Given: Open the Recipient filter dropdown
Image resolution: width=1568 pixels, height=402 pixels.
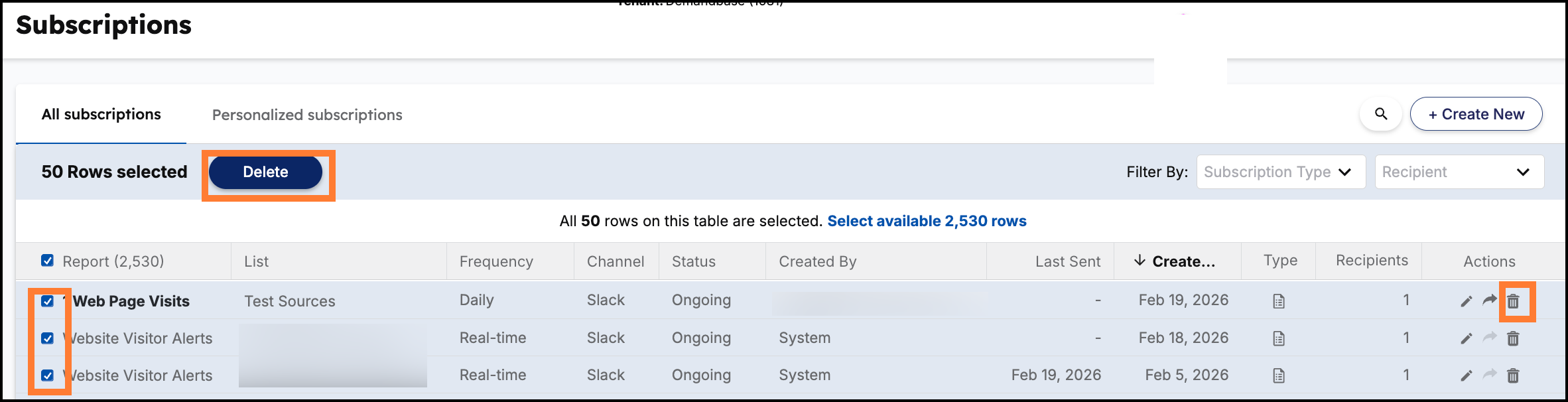Looking at the screenshot, I should (x=1459, y=172).
